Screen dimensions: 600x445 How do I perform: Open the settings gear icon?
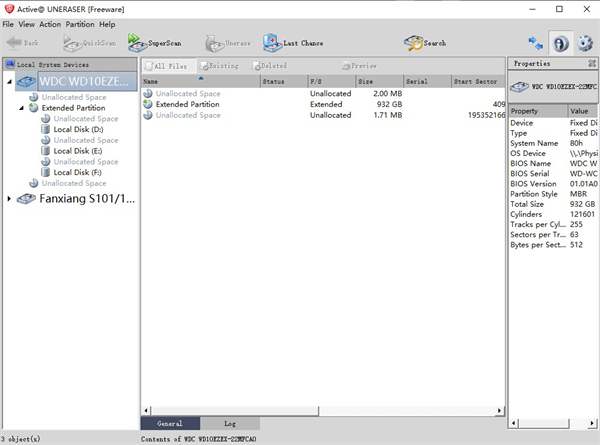coord(585,43)
